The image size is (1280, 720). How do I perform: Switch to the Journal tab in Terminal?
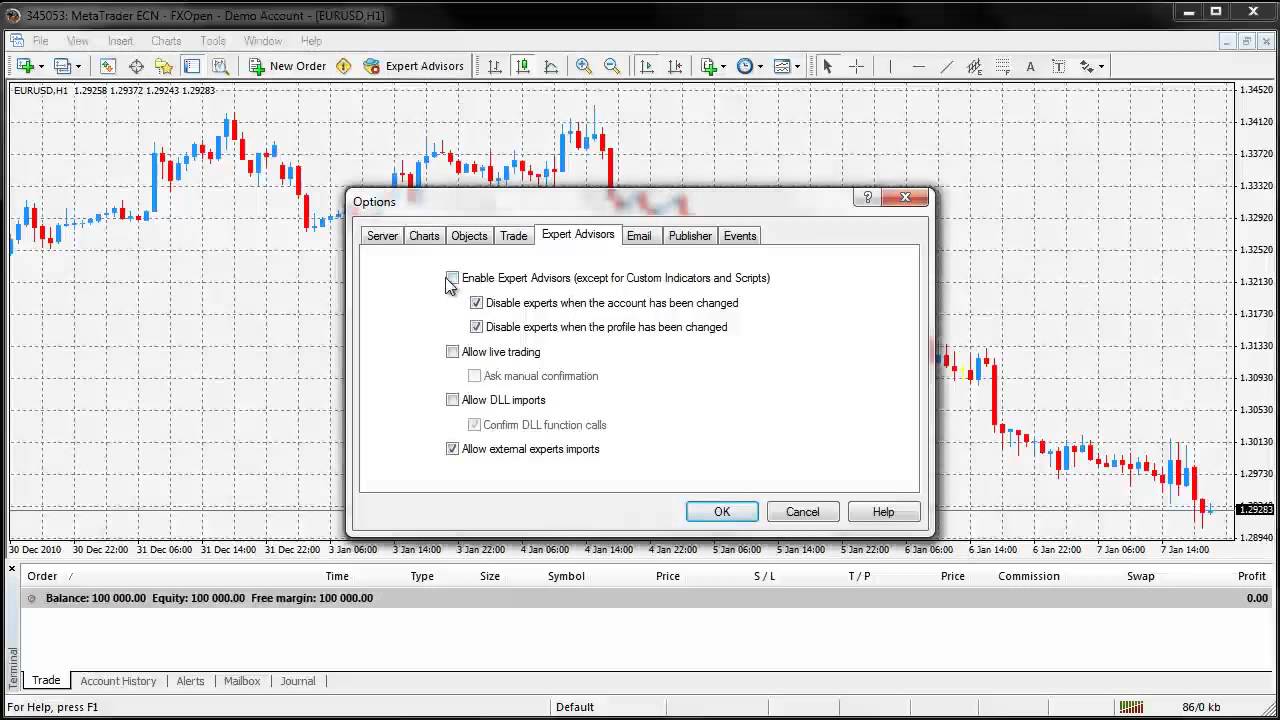tap(297, 681)
